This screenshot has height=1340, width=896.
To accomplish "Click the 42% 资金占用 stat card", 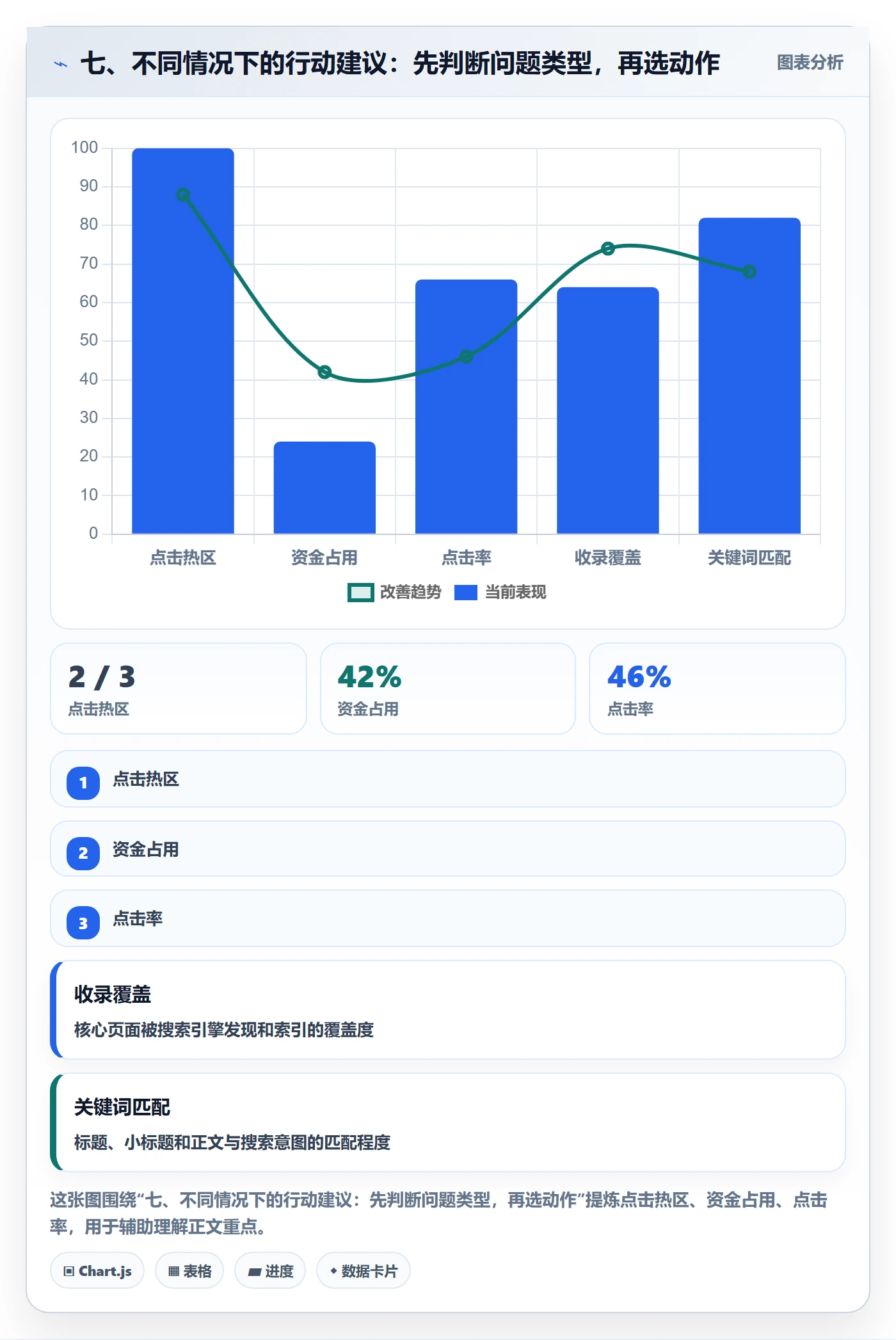I will tap(448, 689).
